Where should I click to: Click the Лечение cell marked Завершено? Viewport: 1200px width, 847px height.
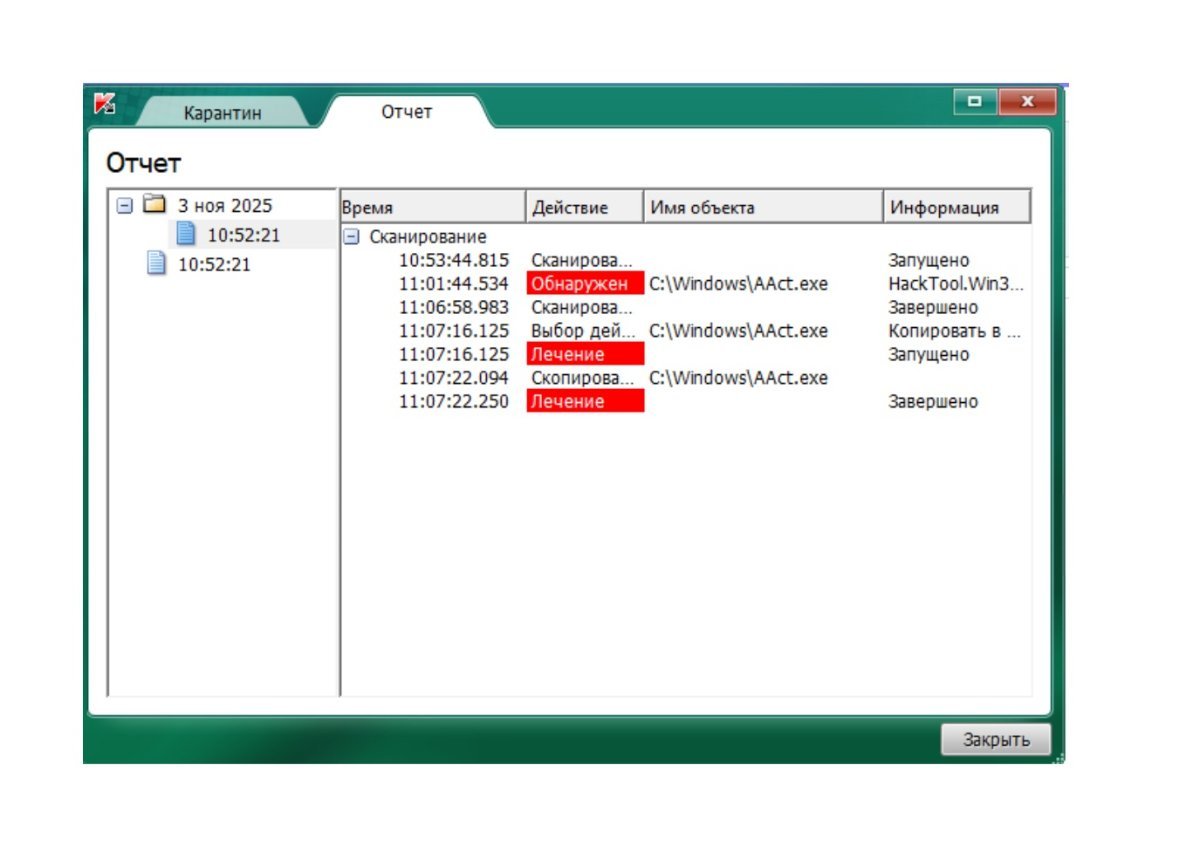point(585,402)
